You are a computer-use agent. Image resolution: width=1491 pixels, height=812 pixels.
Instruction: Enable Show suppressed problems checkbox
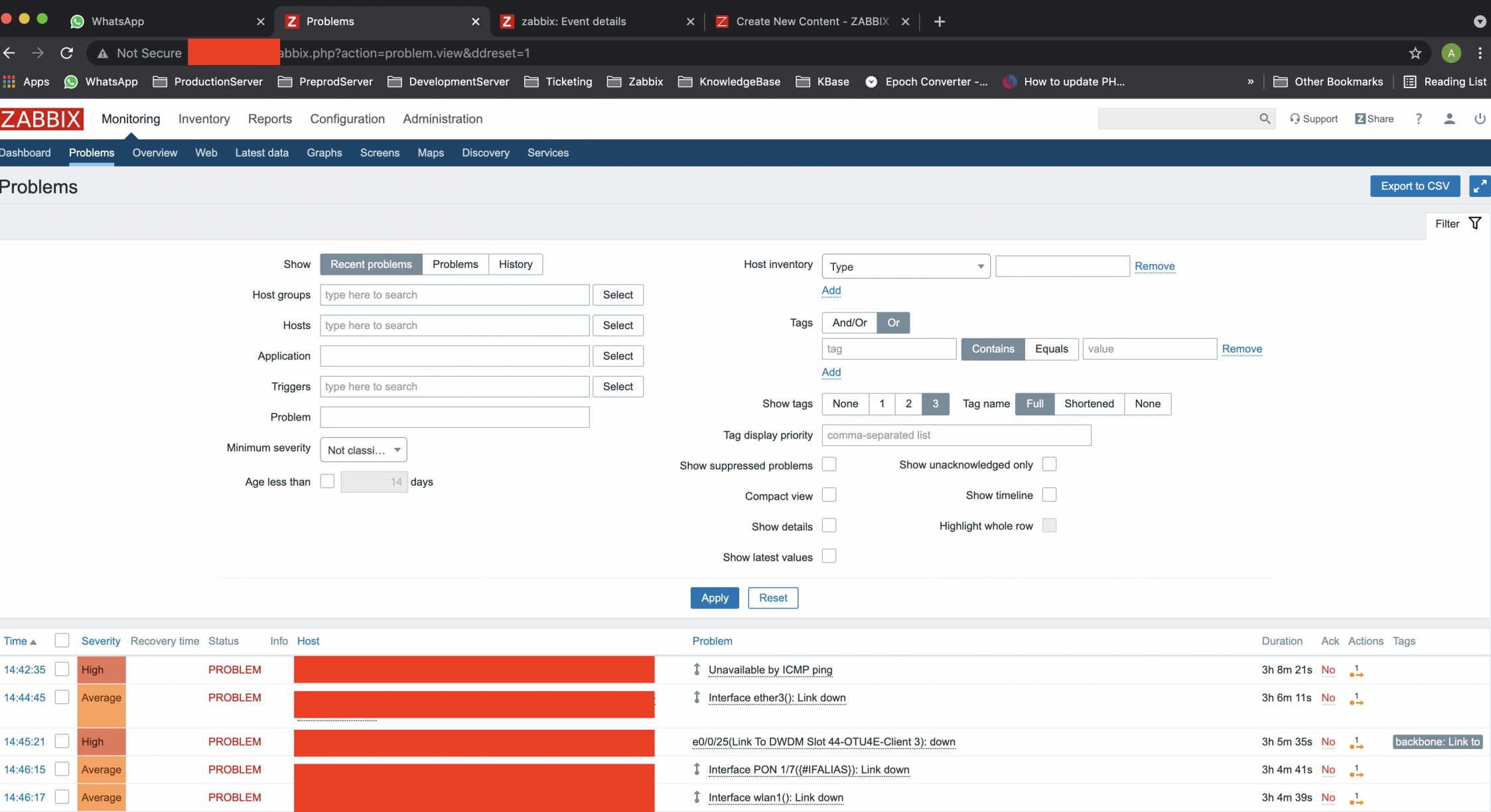(x=829, y=464)
